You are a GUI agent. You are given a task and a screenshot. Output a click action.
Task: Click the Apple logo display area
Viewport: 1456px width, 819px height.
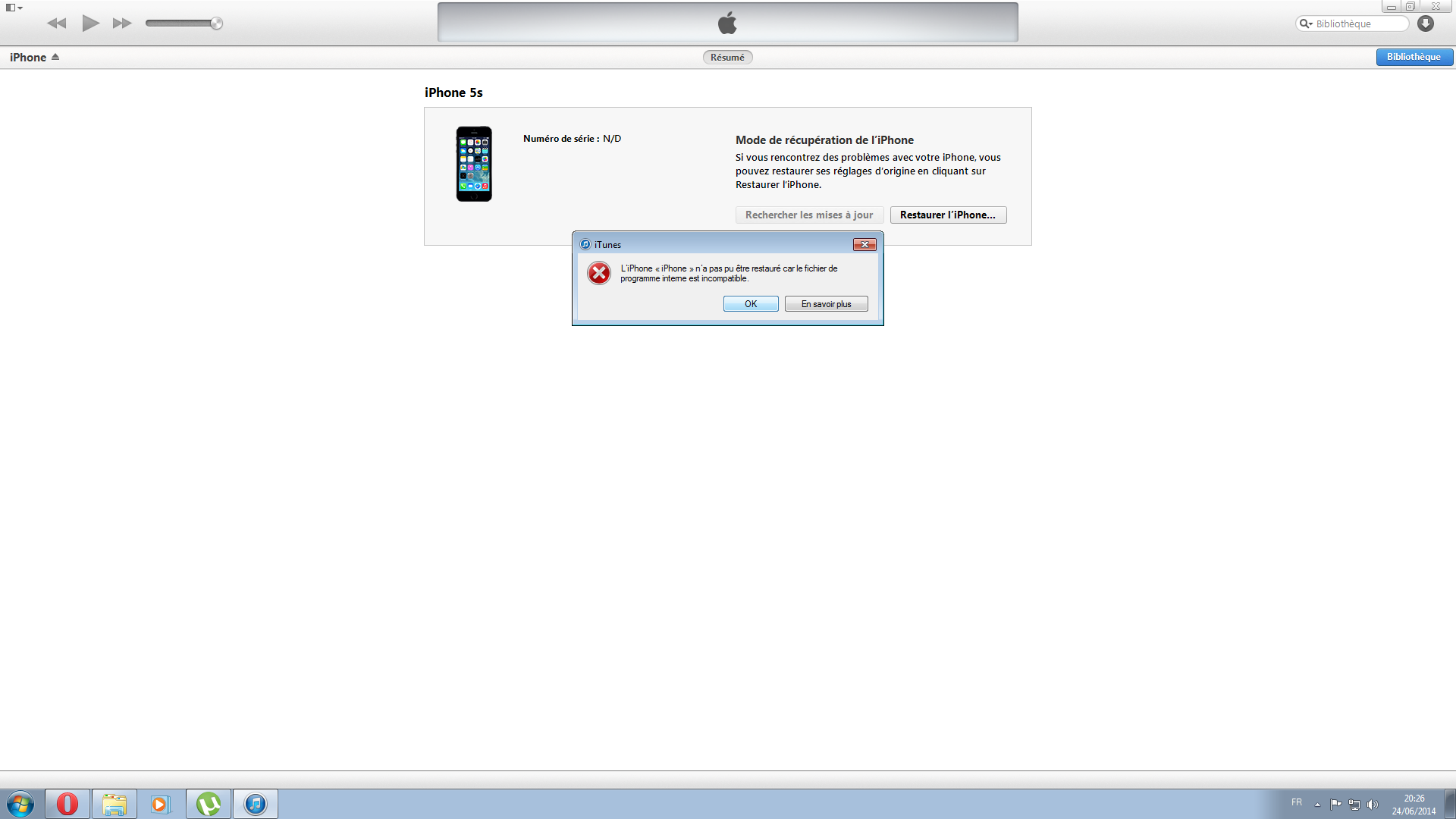pyautogui.click(x=727, y=23)
